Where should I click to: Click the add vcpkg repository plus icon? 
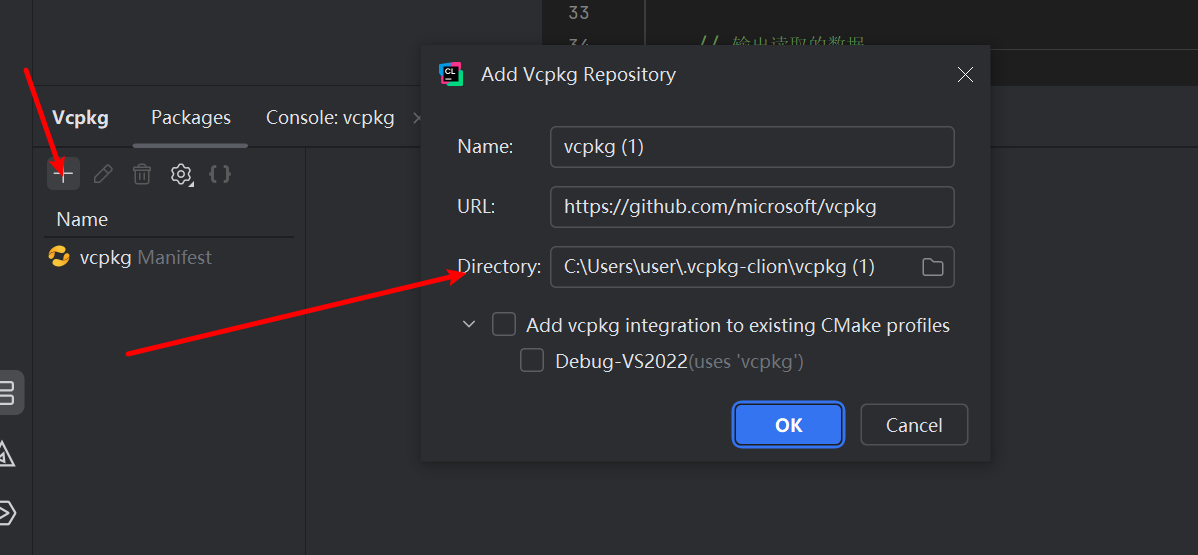coord(63,174)
